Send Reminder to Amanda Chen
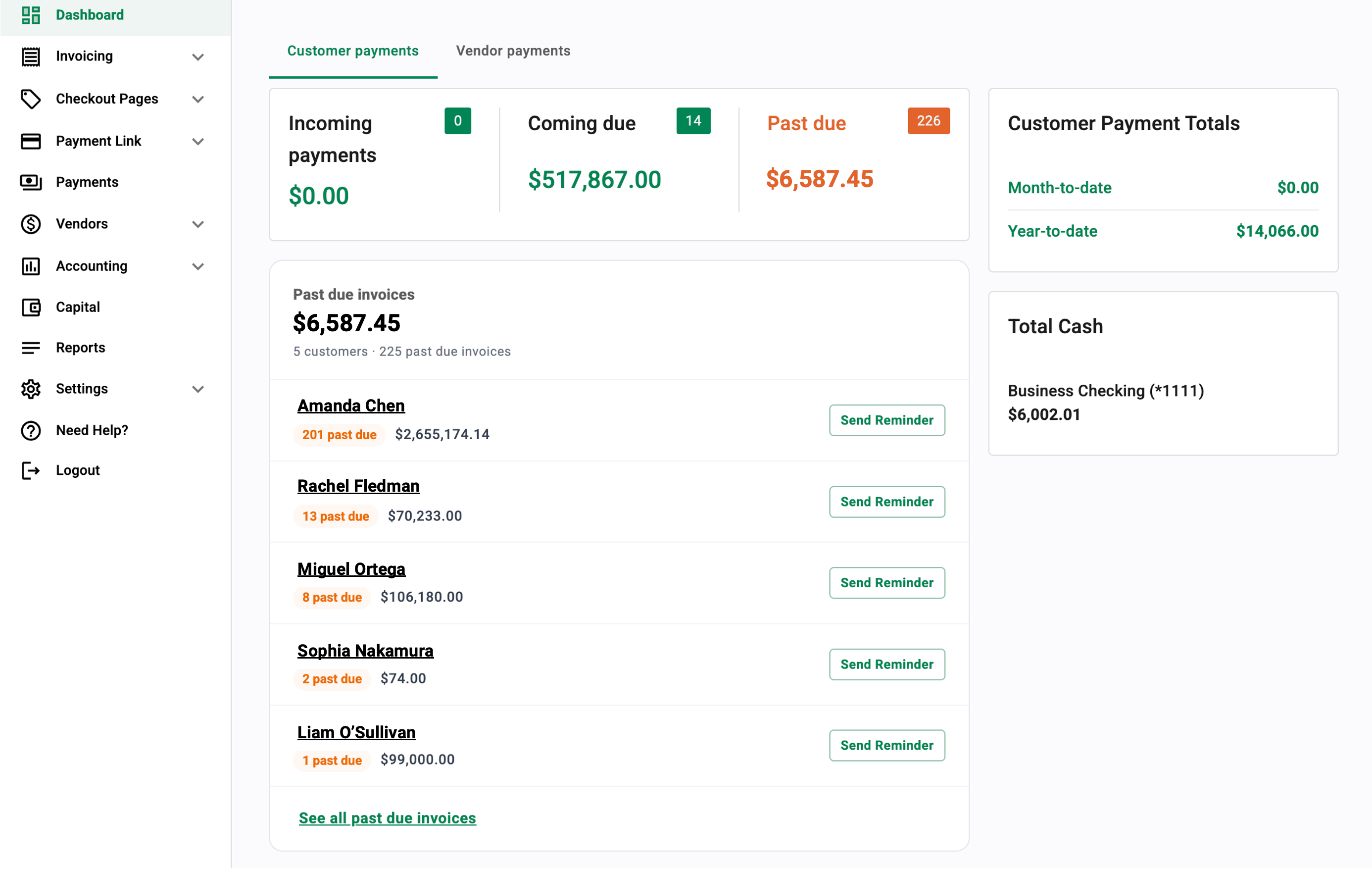Image resolution: width=1372 pixels, height=869 pixels. coord(886,420)
